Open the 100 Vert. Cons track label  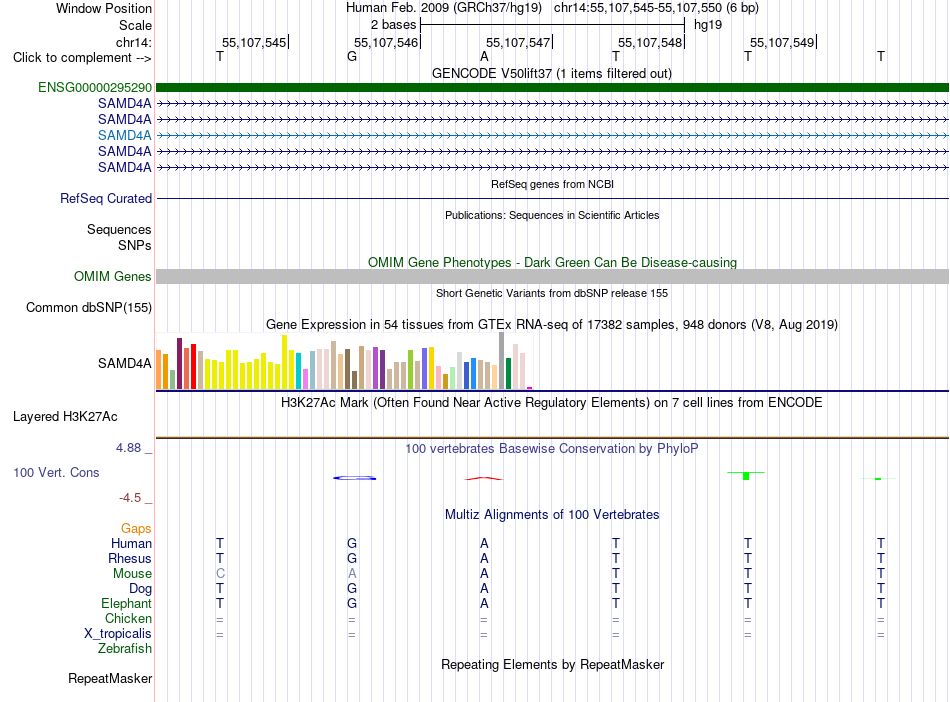pyautogui.click(x=56, y=472)
